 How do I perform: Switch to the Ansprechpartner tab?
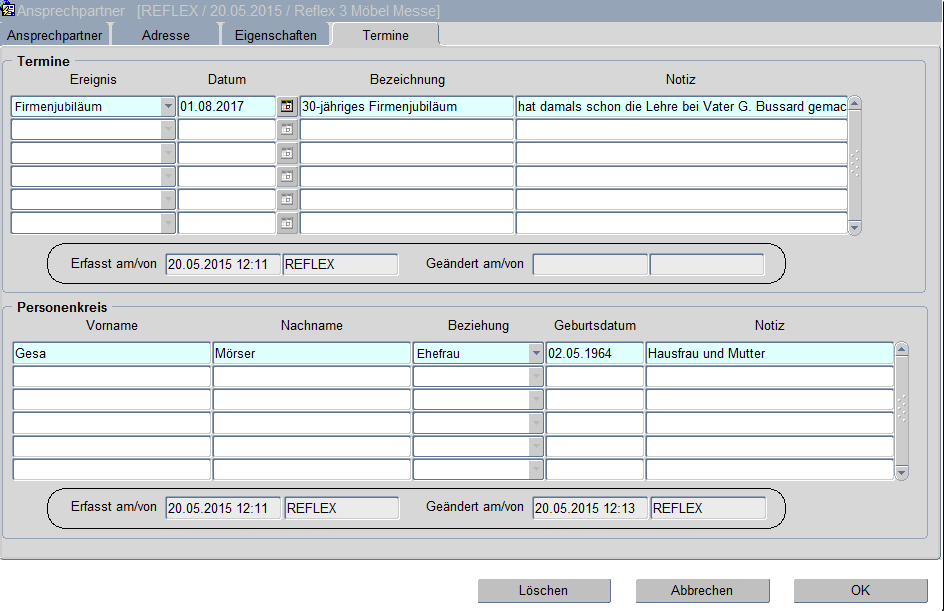click(54, 35)
